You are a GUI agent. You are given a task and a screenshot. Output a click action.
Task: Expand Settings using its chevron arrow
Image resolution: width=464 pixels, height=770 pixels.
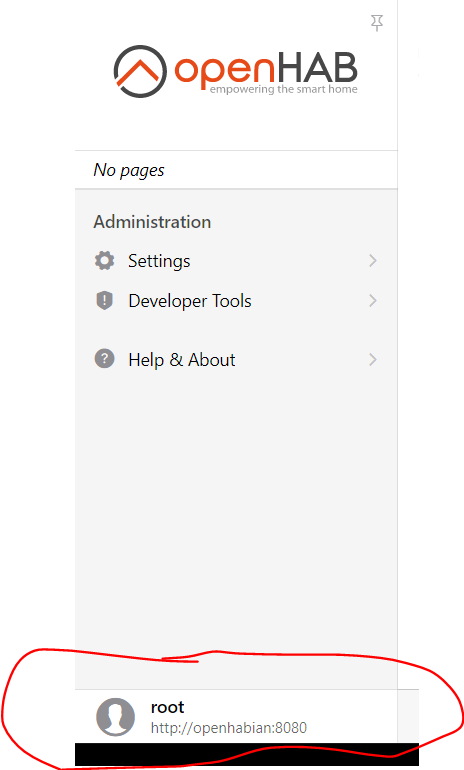[373, 260]
